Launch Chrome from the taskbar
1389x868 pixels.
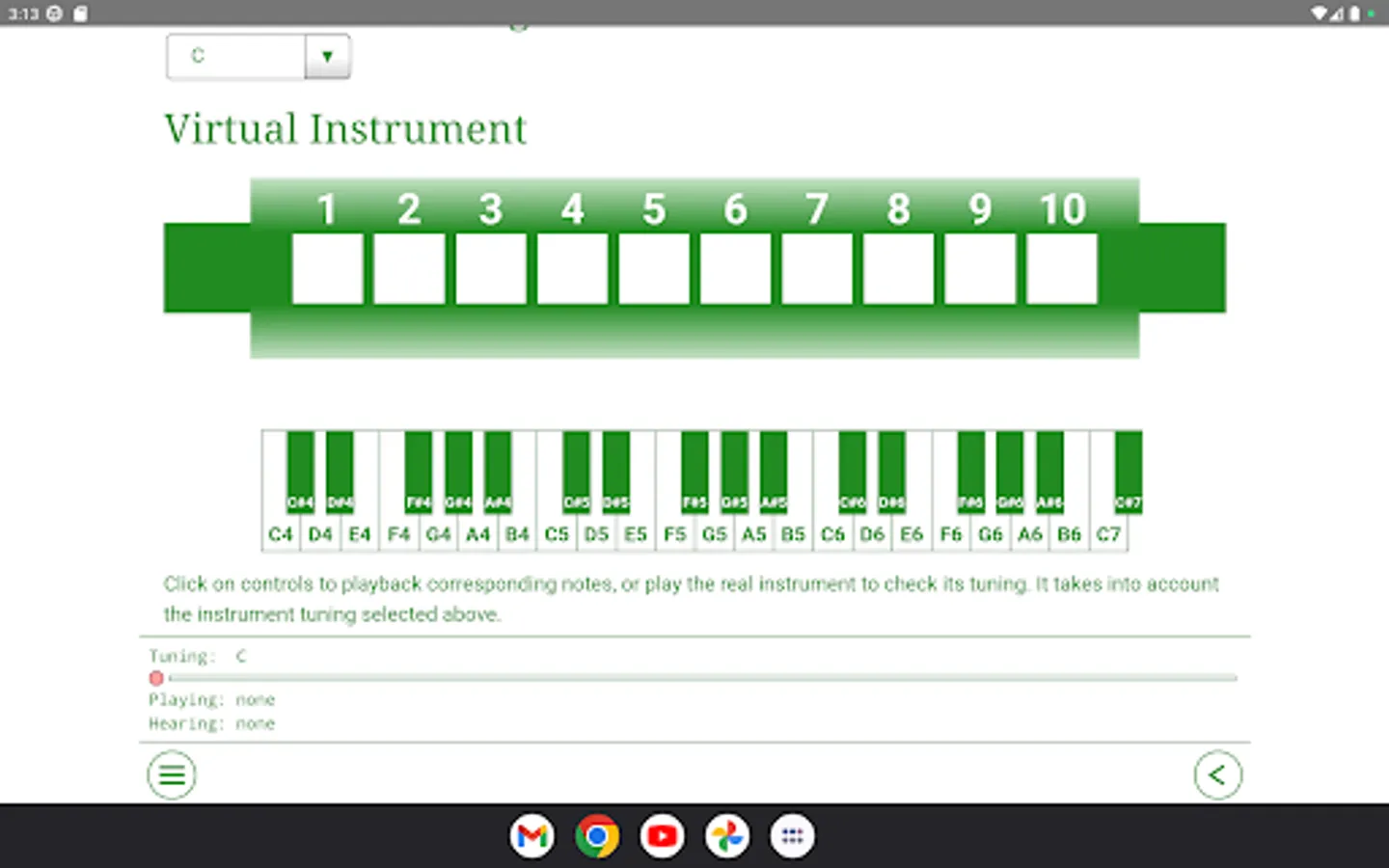(597, 836)
